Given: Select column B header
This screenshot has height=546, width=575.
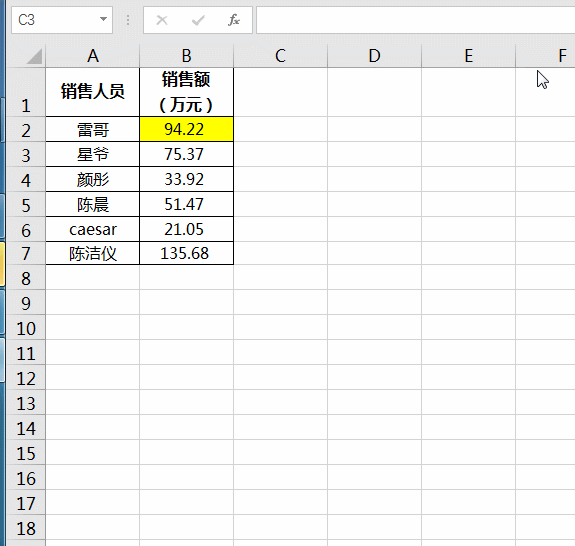Looking at the screenshot, I should 186,56.
